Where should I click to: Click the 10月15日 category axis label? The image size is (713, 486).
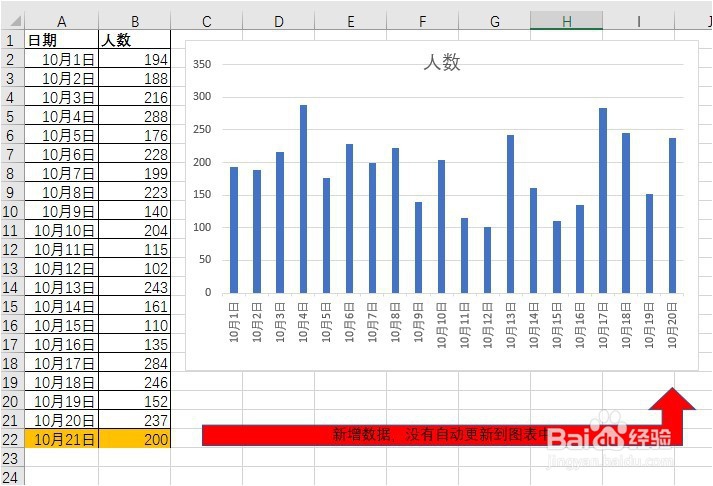click(x=557, y=325)
